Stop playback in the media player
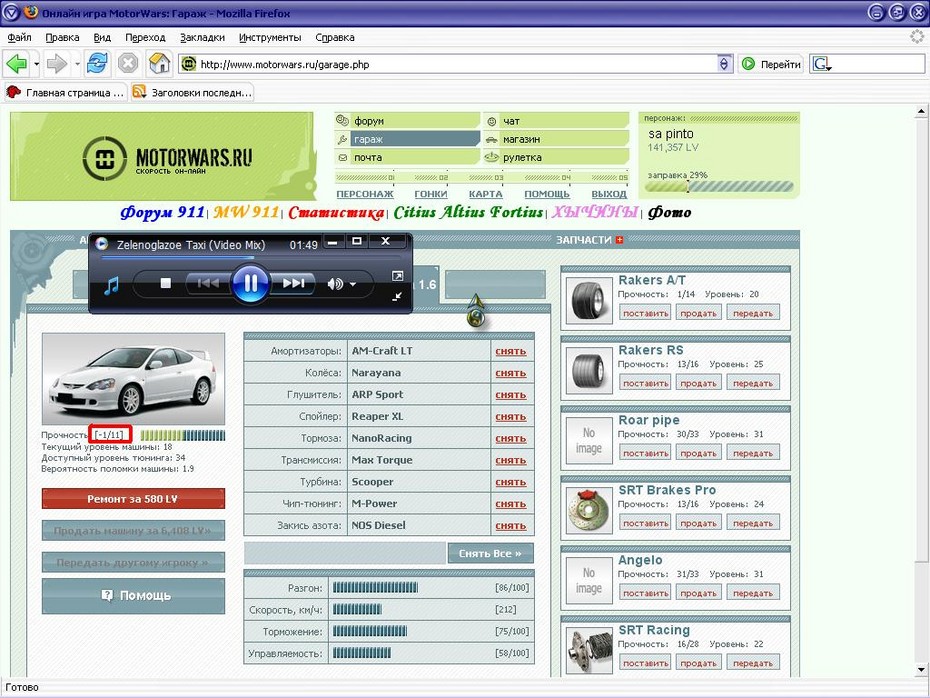The width and height of the screenshot is (930, 698). click(x=165, y=283)
